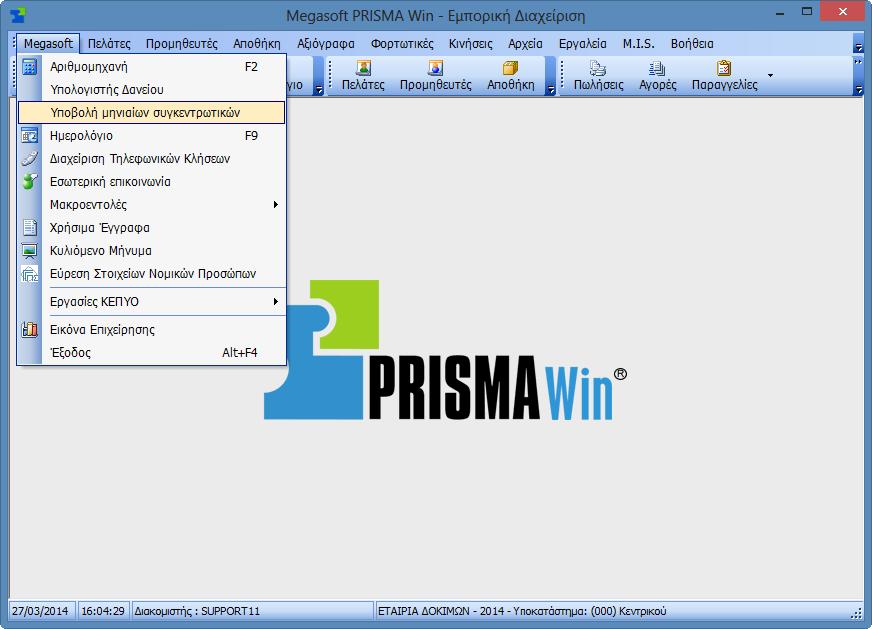Open the Βοήθεια menu
This screenshot has height=629, width=872.
(x=692, y=43)
